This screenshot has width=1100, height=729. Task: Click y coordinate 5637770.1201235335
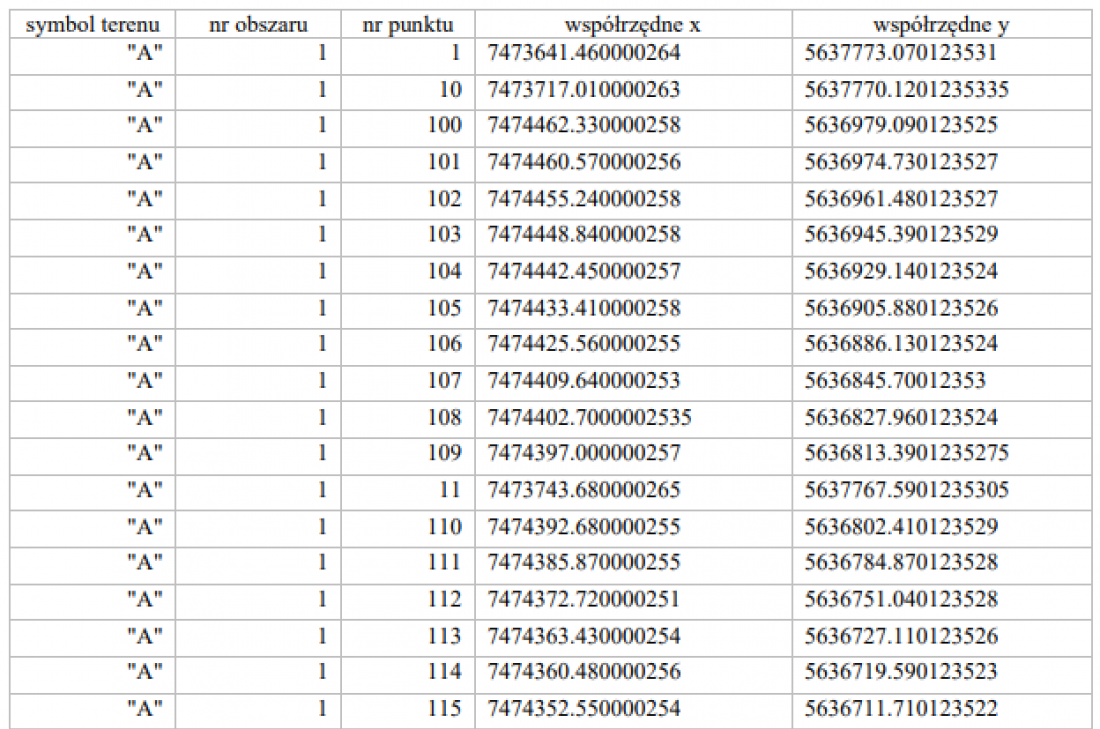(906, 90)
